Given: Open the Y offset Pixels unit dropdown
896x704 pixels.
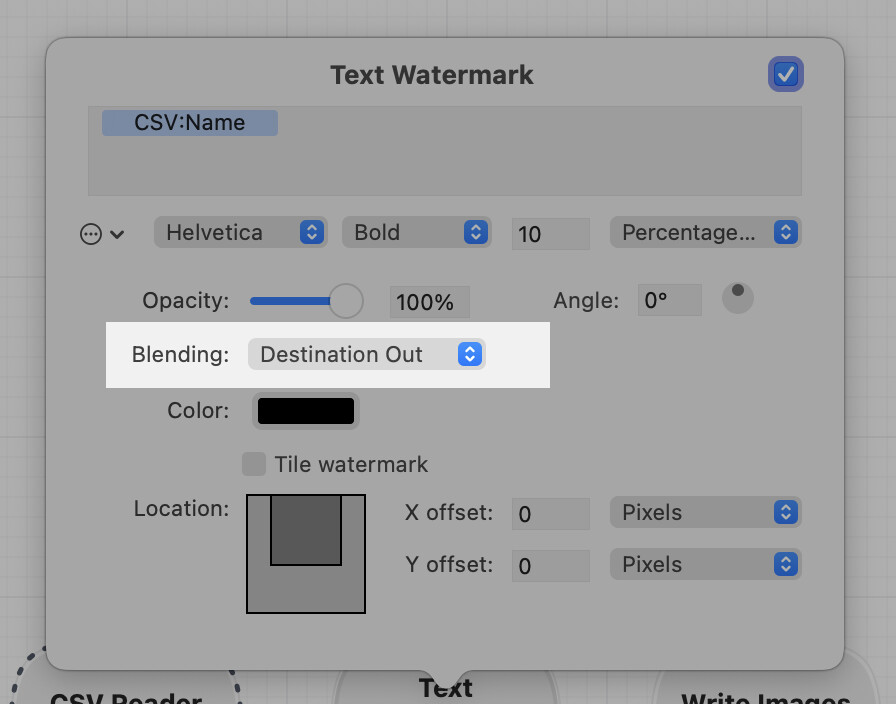Looking at the screenshot, I should tap(705, 565).
